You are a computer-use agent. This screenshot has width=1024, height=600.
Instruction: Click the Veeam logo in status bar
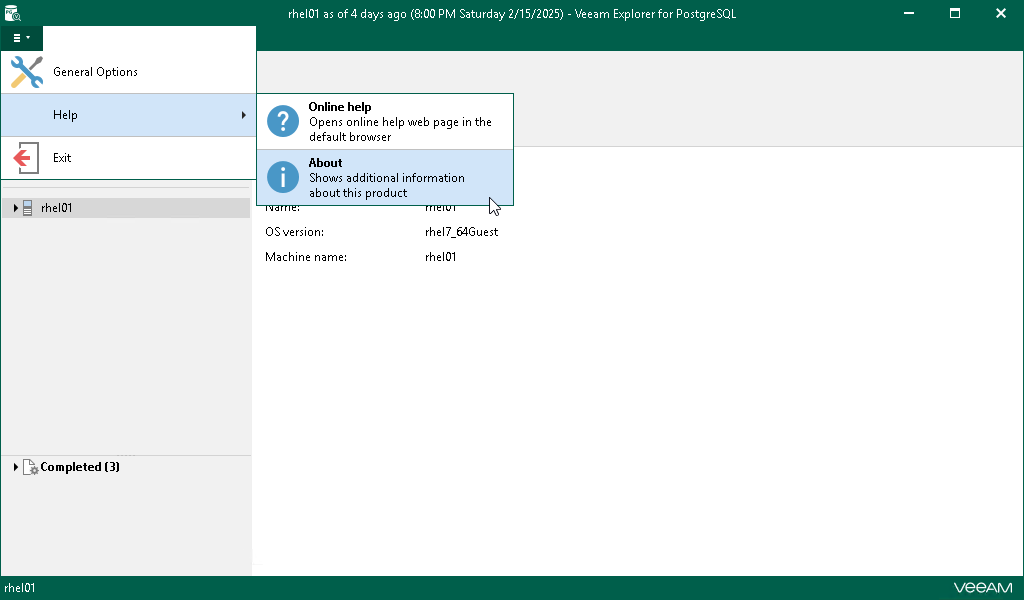click(x=983, y=588)
